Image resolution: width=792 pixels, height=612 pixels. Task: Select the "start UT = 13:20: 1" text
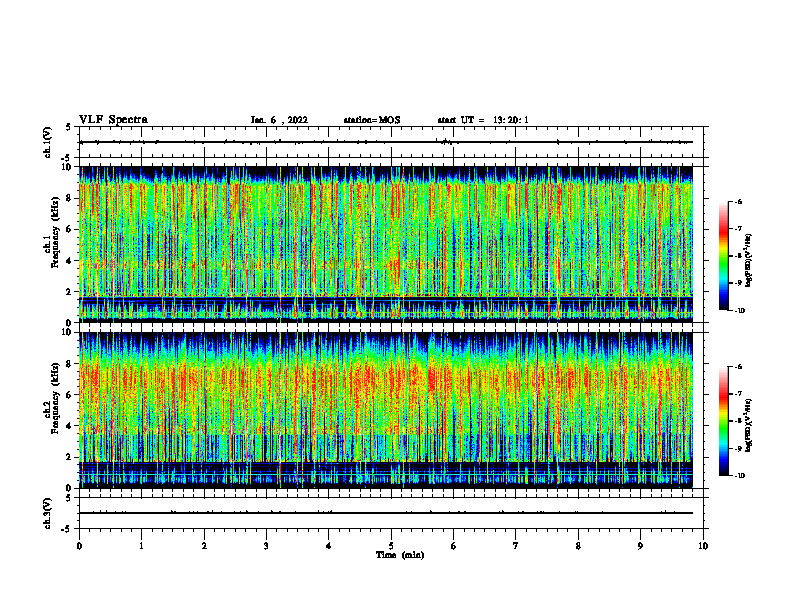tap(483, 120)
